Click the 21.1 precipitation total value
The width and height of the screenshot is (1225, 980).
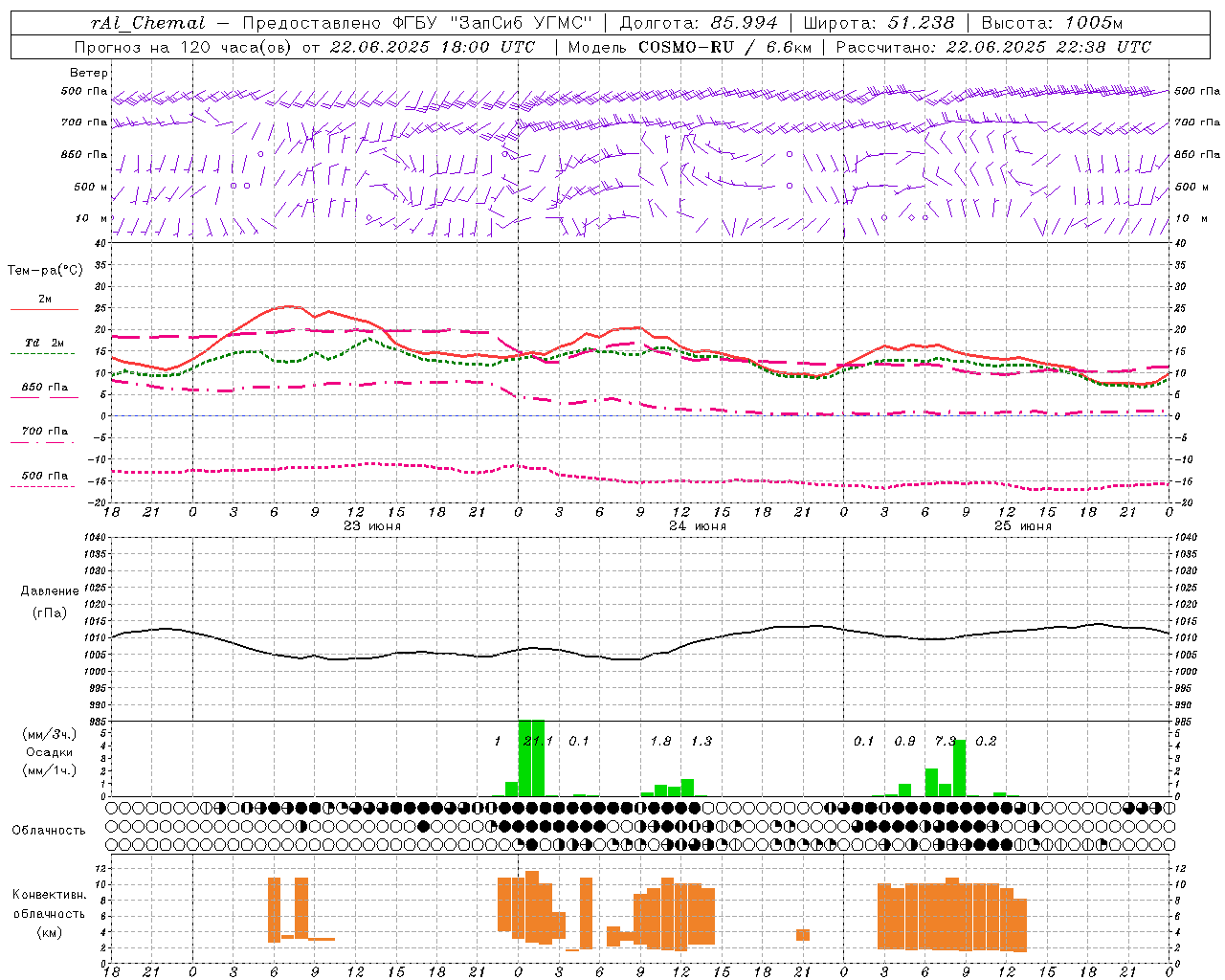pyautogui.click(x=539, y=741)
